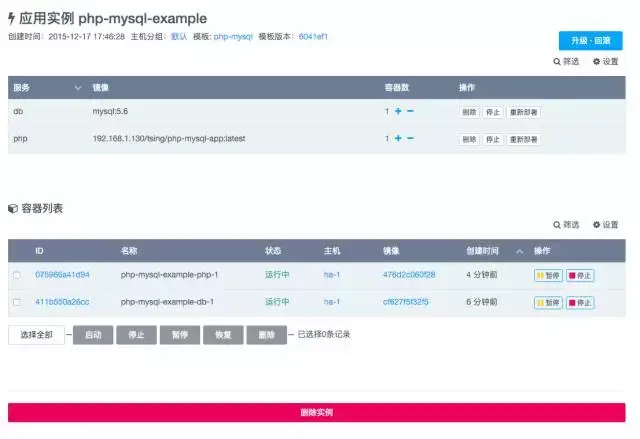The width and height of the screenshot is (640, 439).
Task: Open the php-mysql template link
Action: (233, 37)
